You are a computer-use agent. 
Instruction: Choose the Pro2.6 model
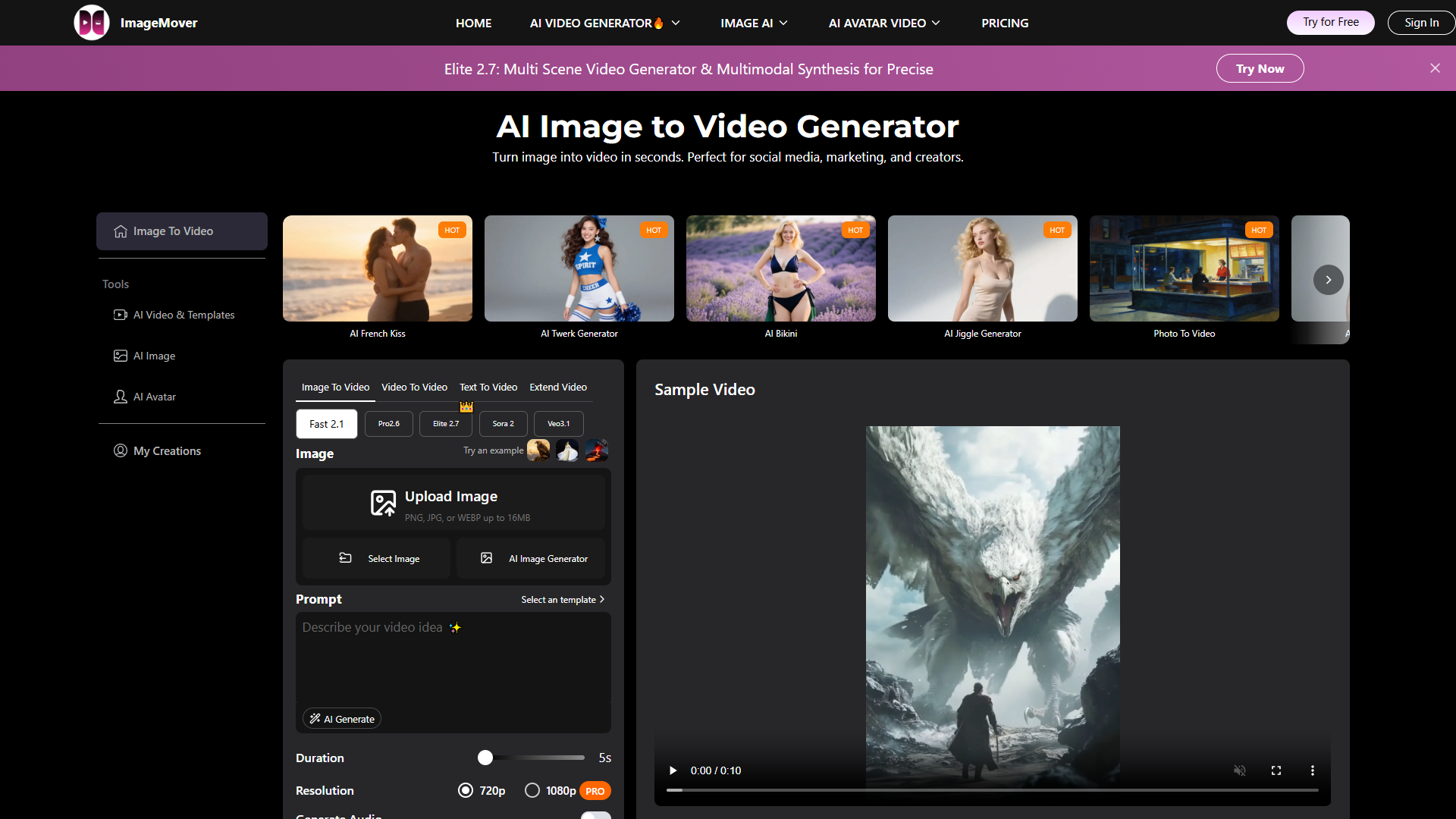(x=389, y=424)
